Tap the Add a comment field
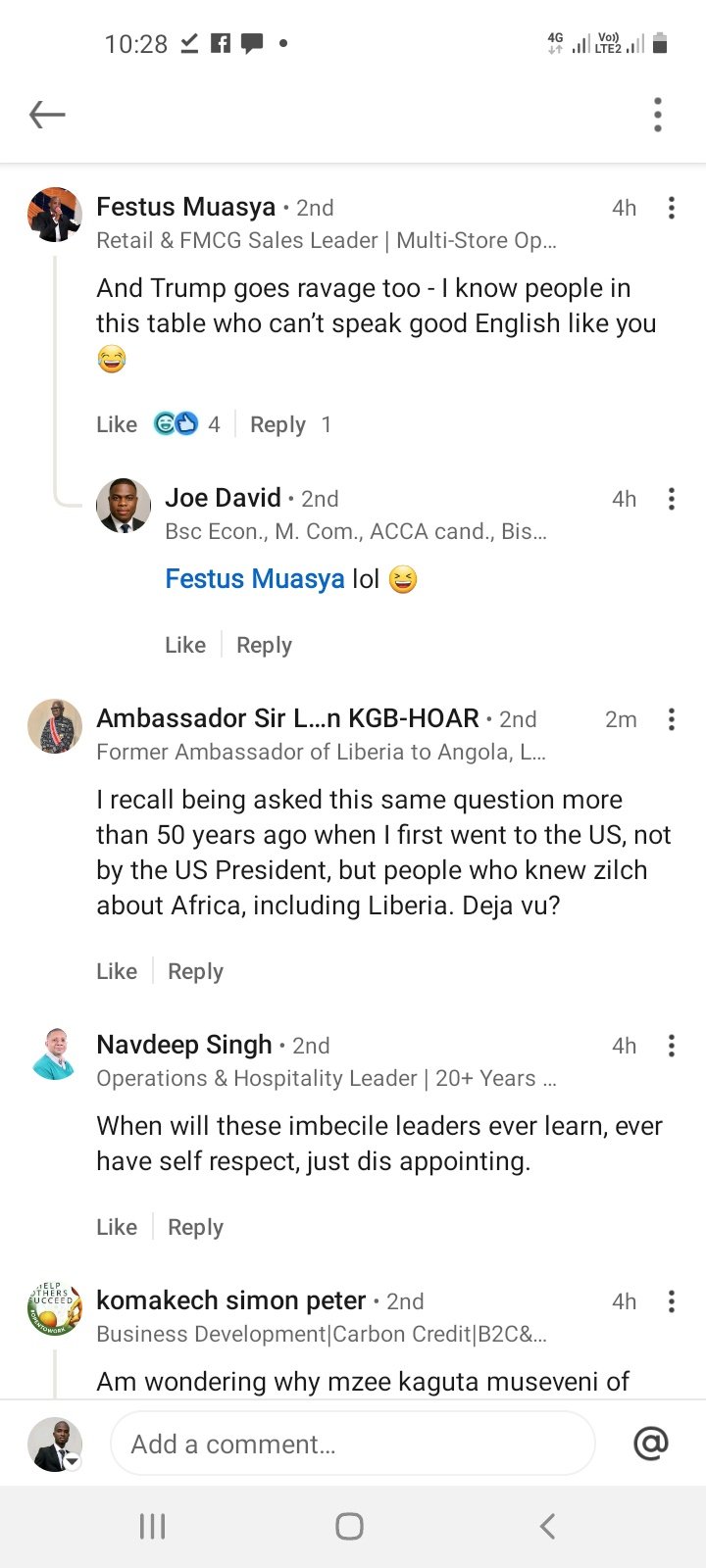Viewport: 706px width, 1568px height. pyautogui.click(x=353, y=1444)
